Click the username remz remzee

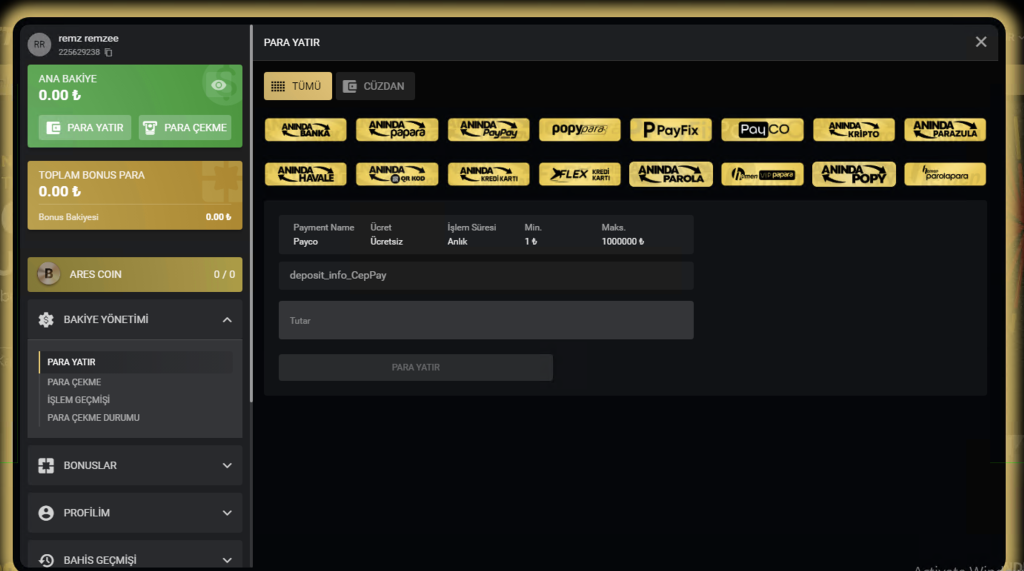click(x=88, y=39)
